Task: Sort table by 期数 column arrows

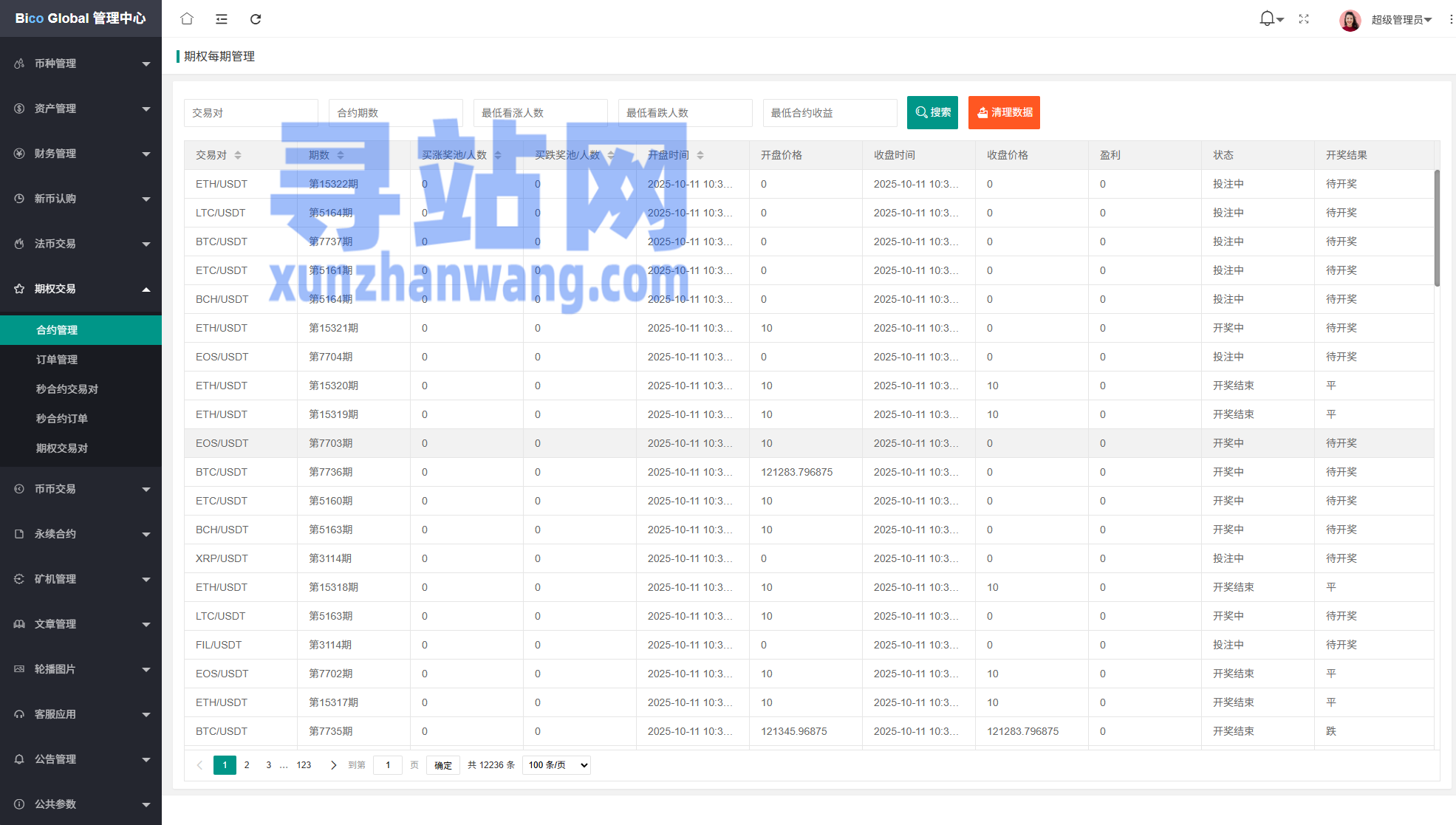Action: [x=341, y=155]
